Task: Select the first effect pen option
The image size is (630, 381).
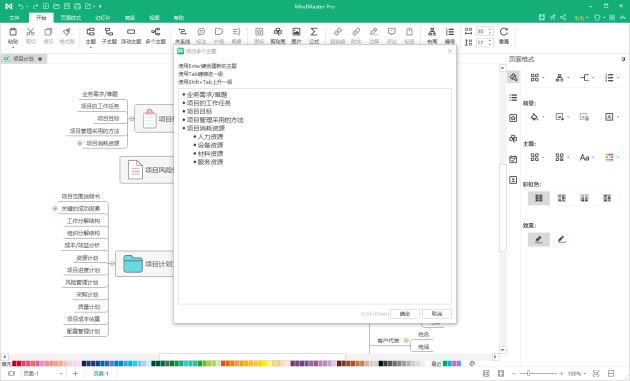Action: coord(539,240)
